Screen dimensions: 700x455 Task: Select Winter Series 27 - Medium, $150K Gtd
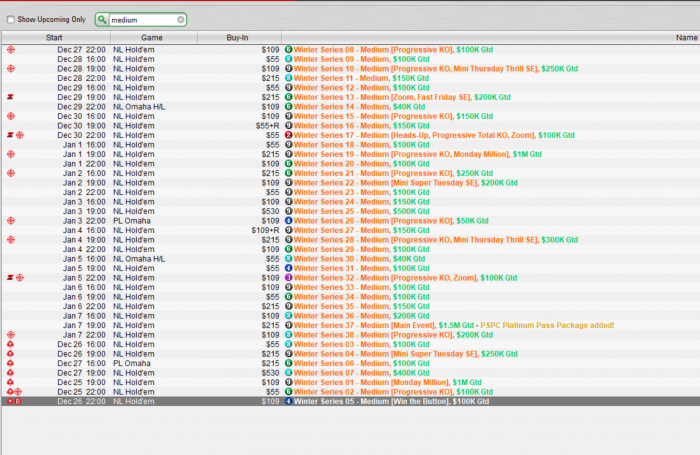362,230
